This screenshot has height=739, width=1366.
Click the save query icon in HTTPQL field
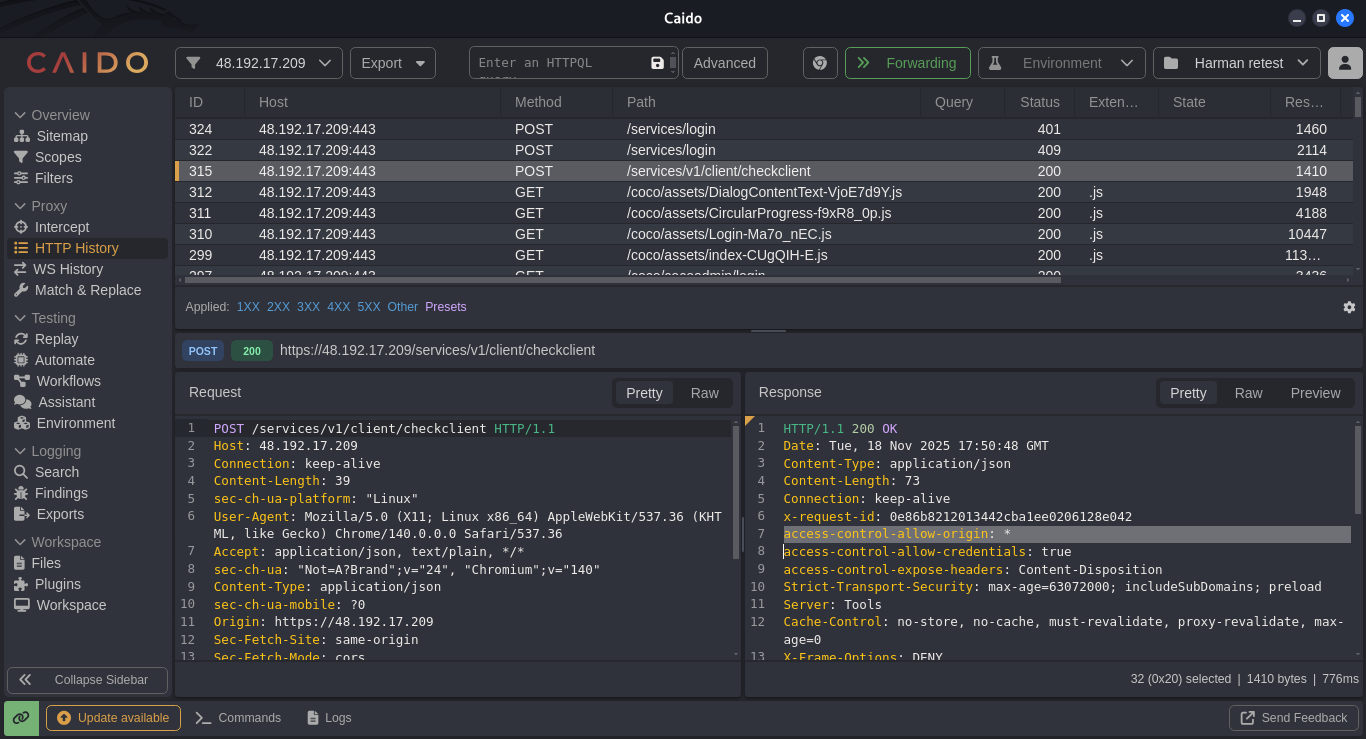click(x=657, y=63)
